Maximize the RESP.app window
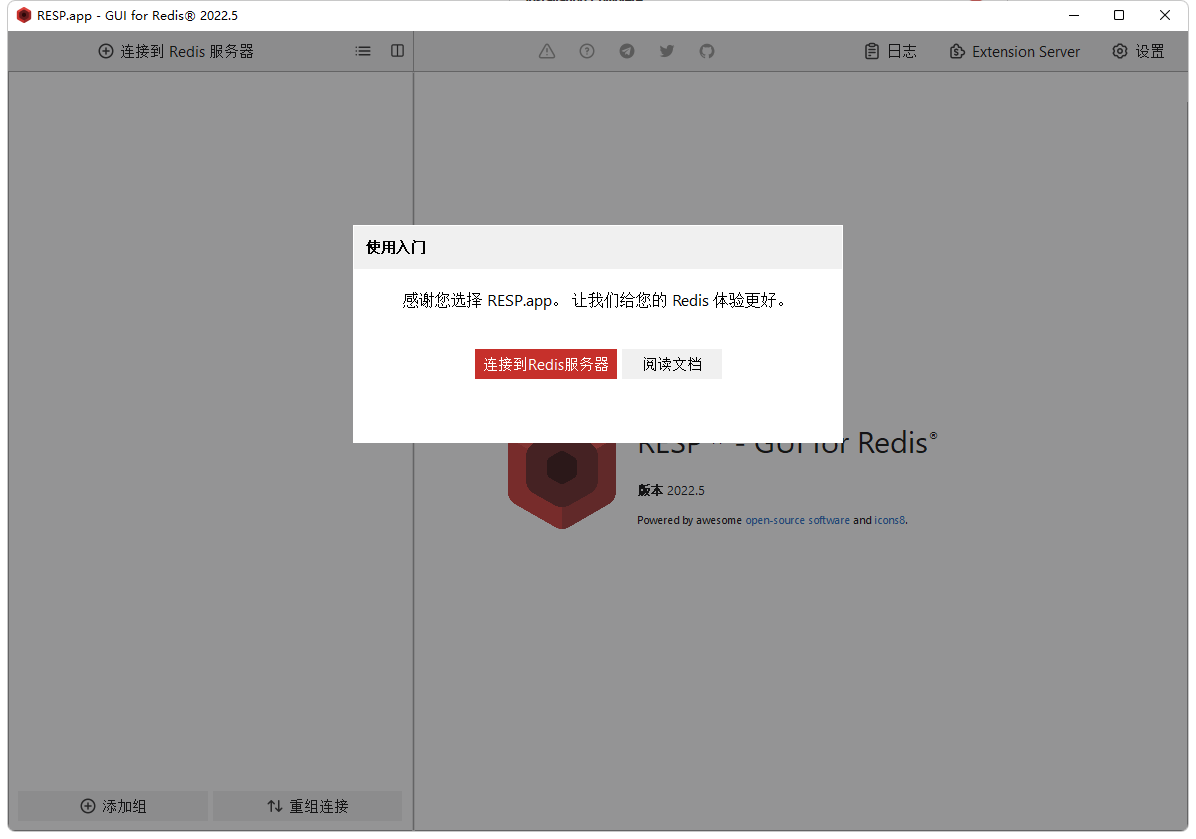This screenshot has height=839, width=1196. click(1119, 15)
